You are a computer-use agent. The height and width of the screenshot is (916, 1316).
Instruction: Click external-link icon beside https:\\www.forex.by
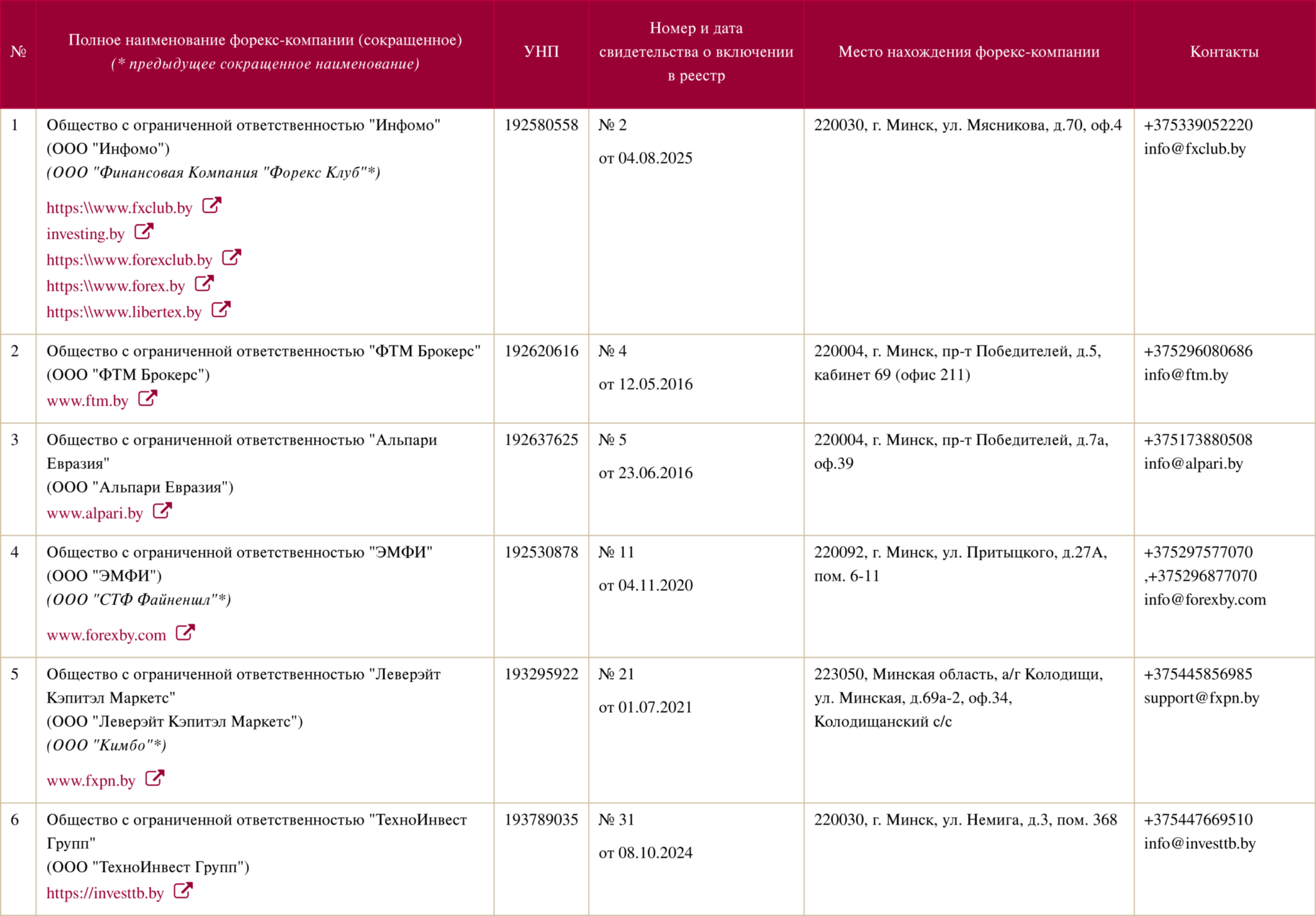(x=204, y=283)
